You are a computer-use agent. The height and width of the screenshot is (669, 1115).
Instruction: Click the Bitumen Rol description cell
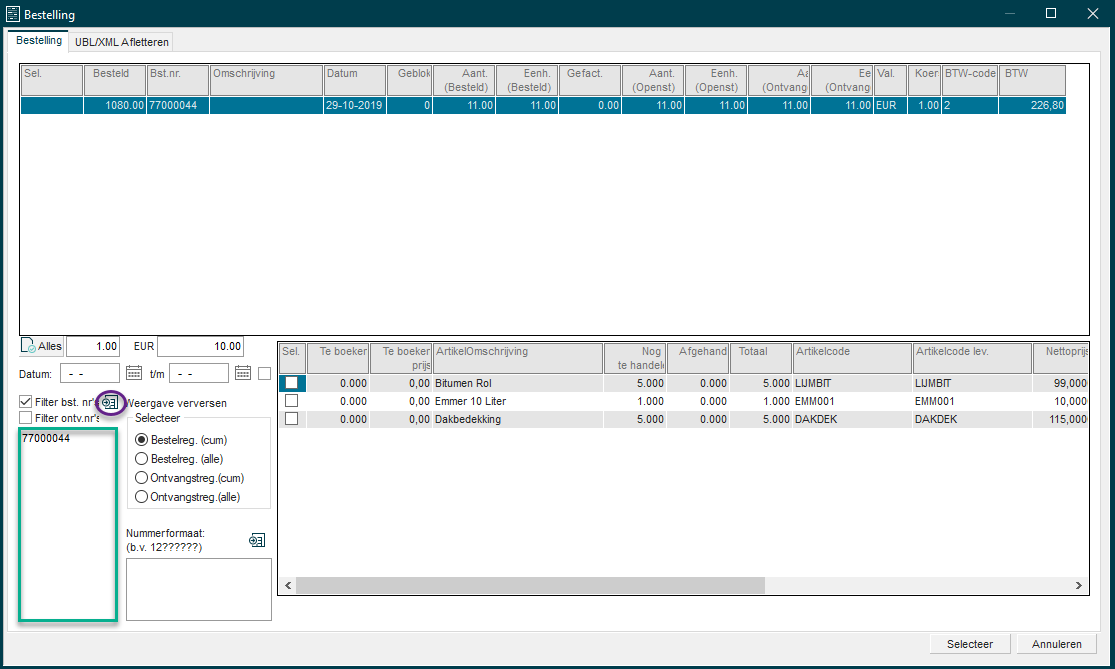[518, 383]
